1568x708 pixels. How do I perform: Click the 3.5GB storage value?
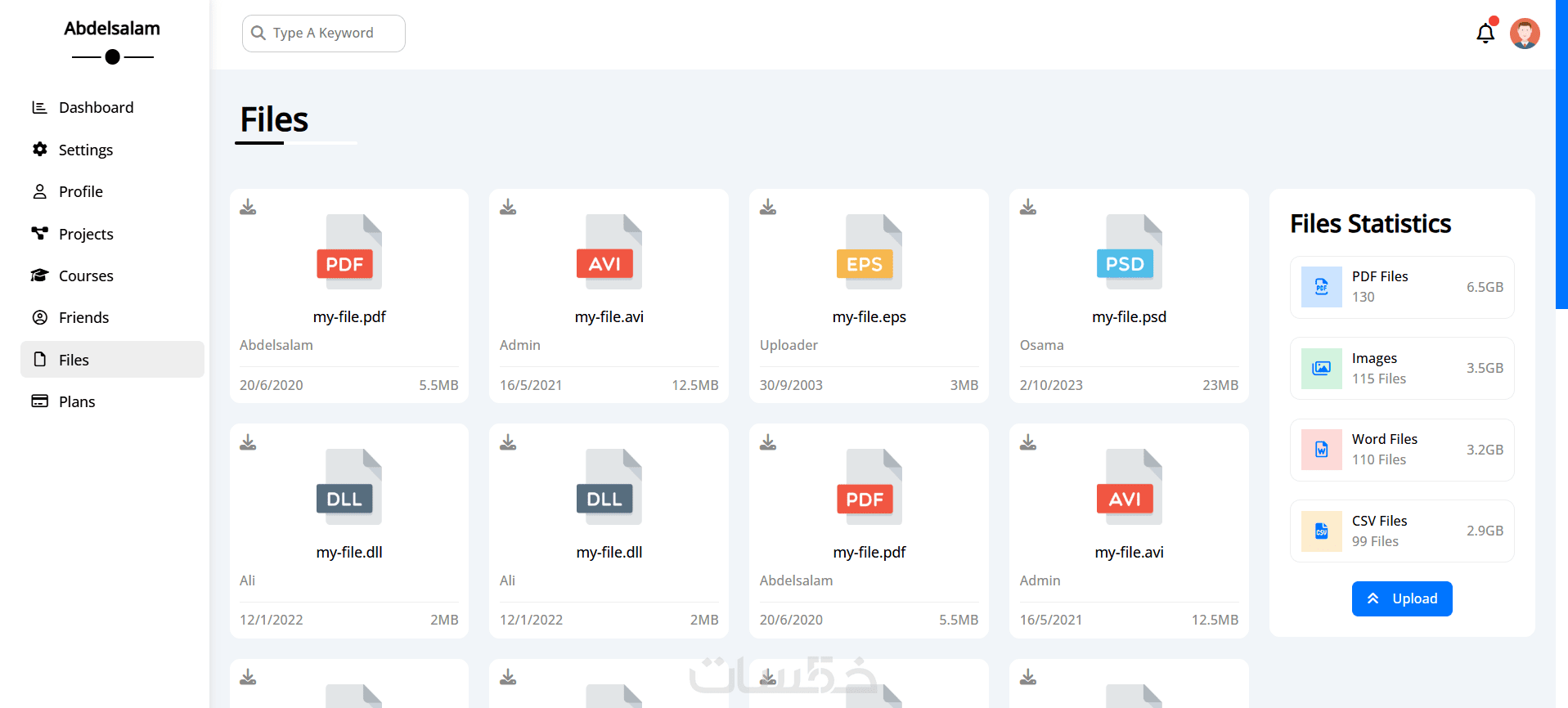click(x=1485, y=368)
